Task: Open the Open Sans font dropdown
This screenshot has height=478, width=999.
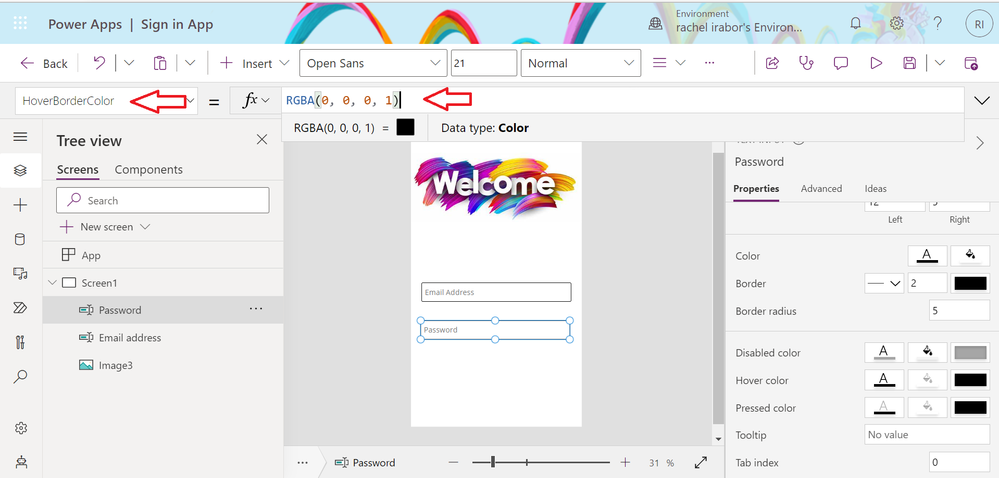Action: pos(373,63)
